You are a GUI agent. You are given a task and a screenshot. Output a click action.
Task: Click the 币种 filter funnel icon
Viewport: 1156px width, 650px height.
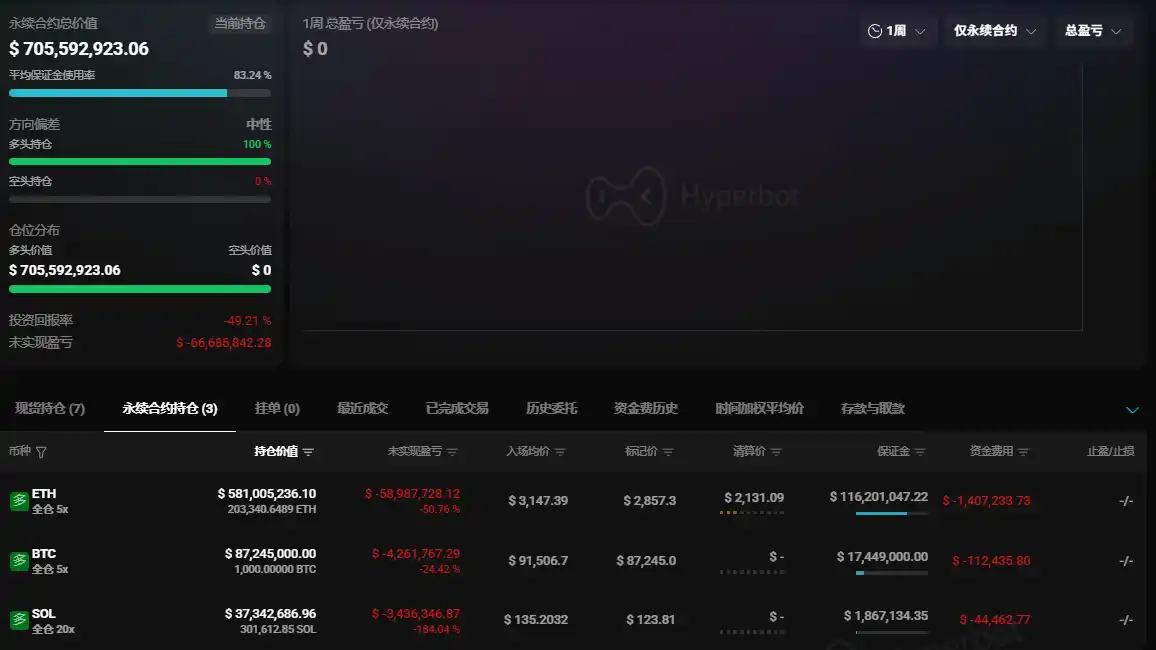pos(41,452)
